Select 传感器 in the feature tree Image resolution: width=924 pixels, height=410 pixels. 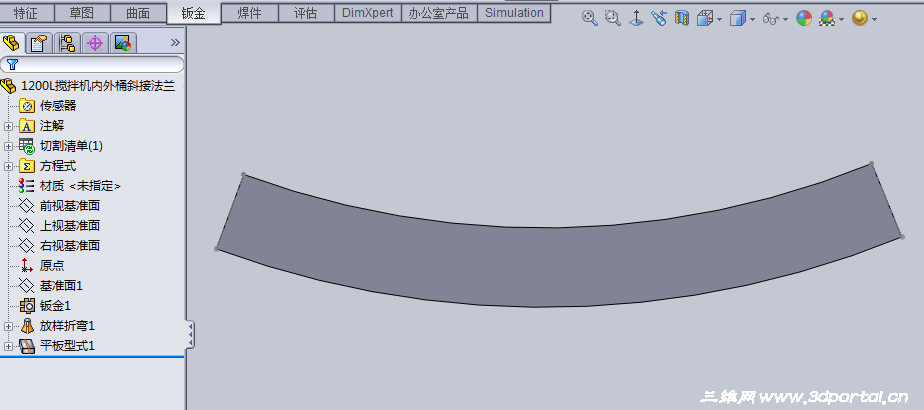coord(58,106)
